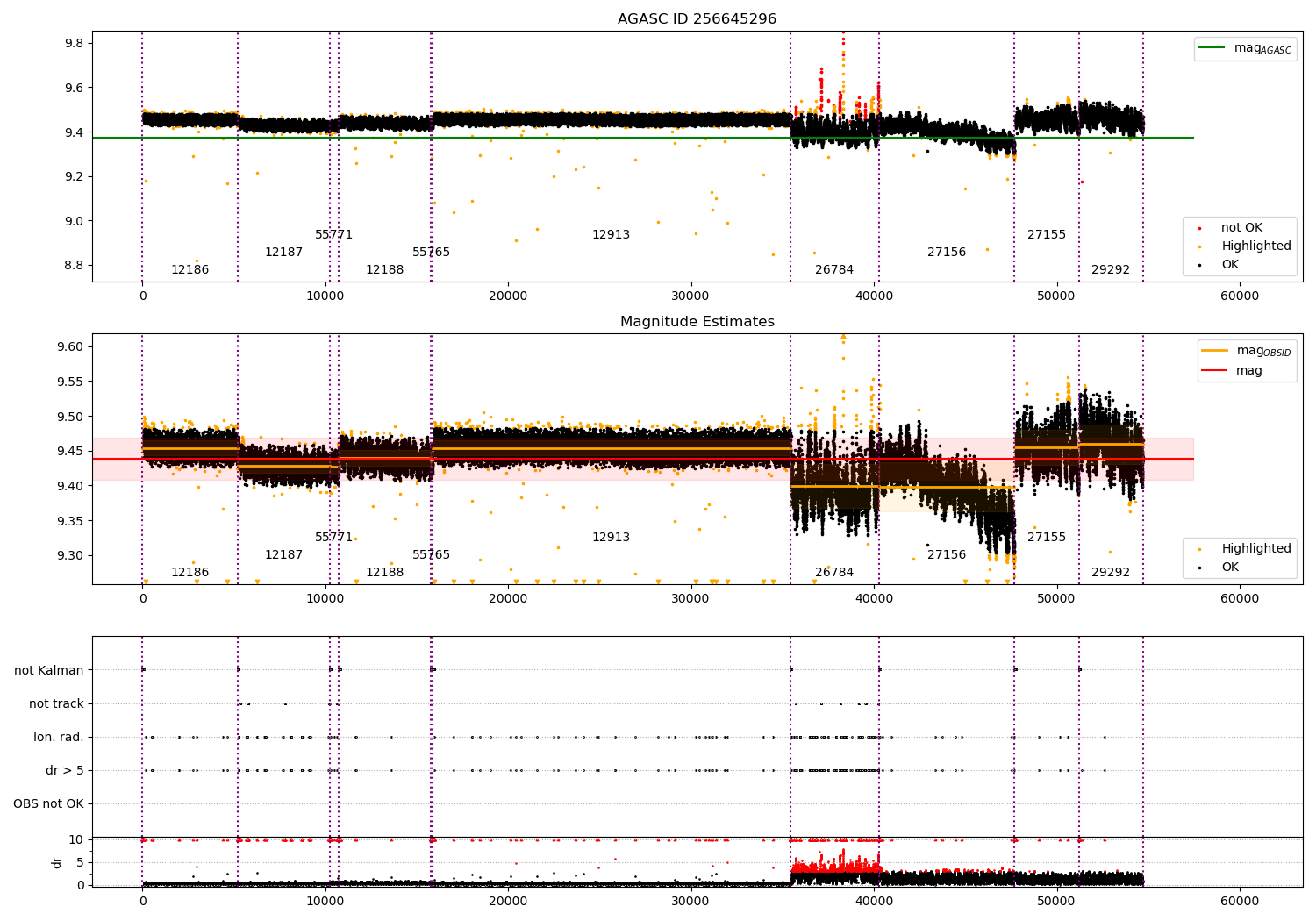Click the 9.55 y-axis tick label

[x=72, y=382]
